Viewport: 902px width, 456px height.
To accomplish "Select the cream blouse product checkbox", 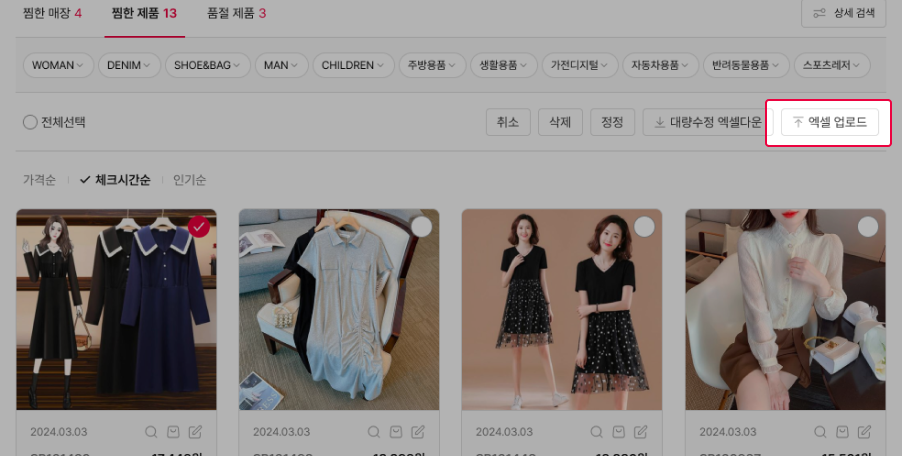I will [x=867, y=227].
